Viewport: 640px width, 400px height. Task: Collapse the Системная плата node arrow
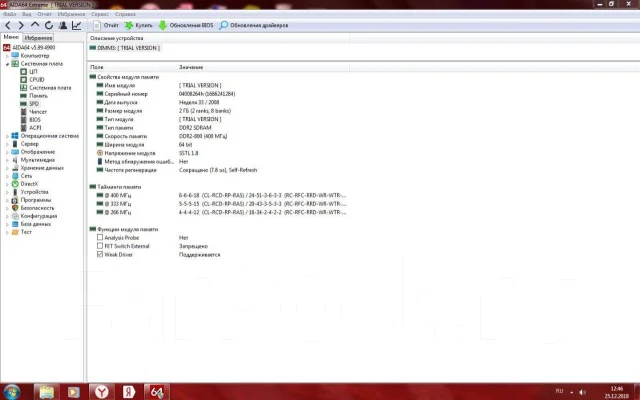[7, 64]
